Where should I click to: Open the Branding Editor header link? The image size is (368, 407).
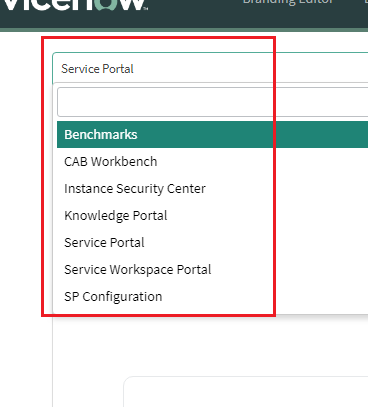click(x=288, y=2)
